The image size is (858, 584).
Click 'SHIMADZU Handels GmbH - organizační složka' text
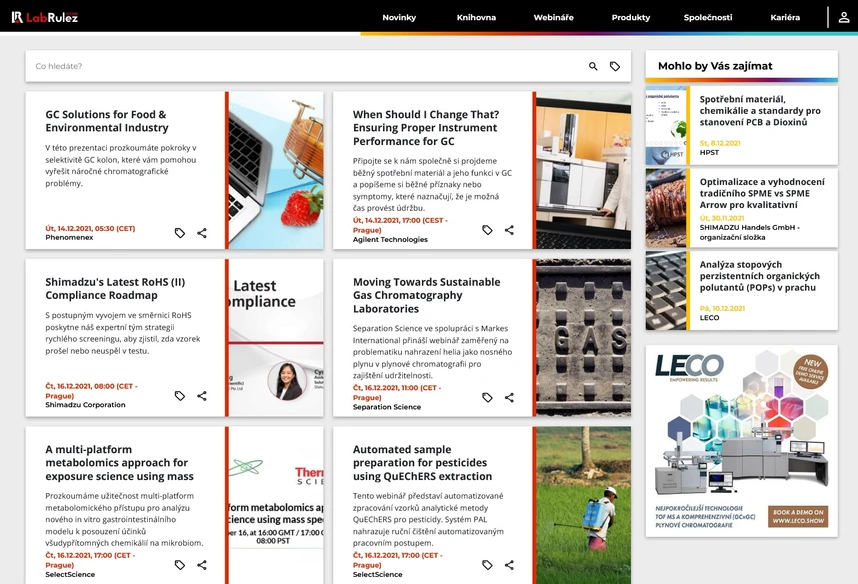click(x=750, y=232)
